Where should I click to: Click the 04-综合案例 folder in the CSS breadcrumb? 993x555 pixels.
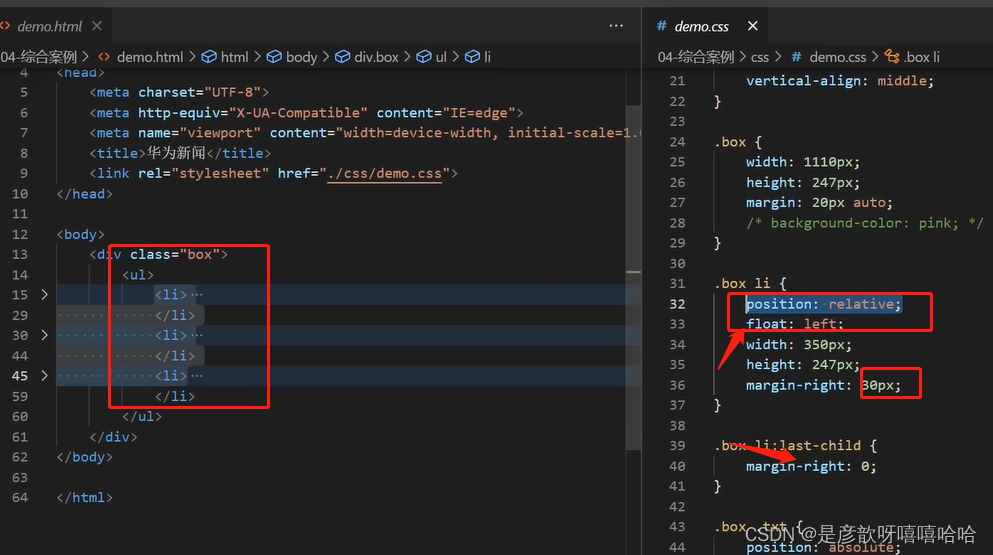pos(696,57)
